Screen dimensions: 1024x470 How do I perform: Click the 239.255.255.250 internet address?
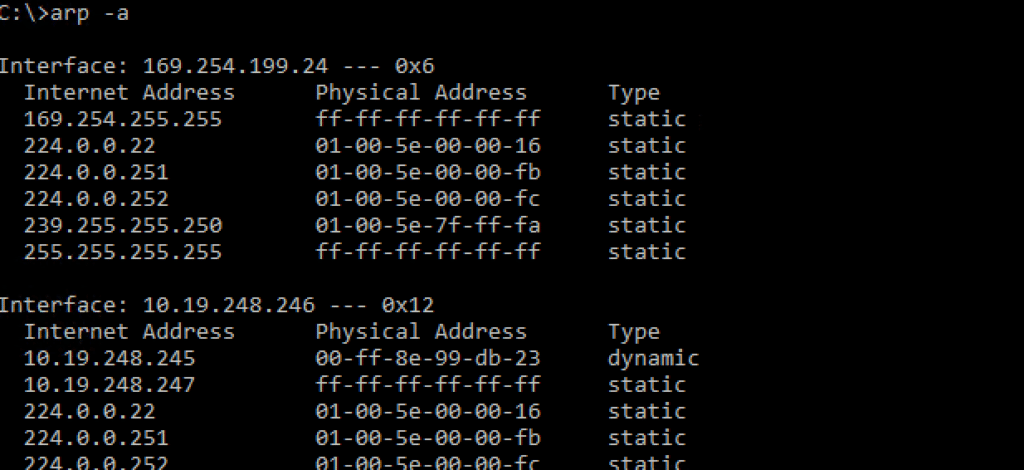[x=123, y=226]
